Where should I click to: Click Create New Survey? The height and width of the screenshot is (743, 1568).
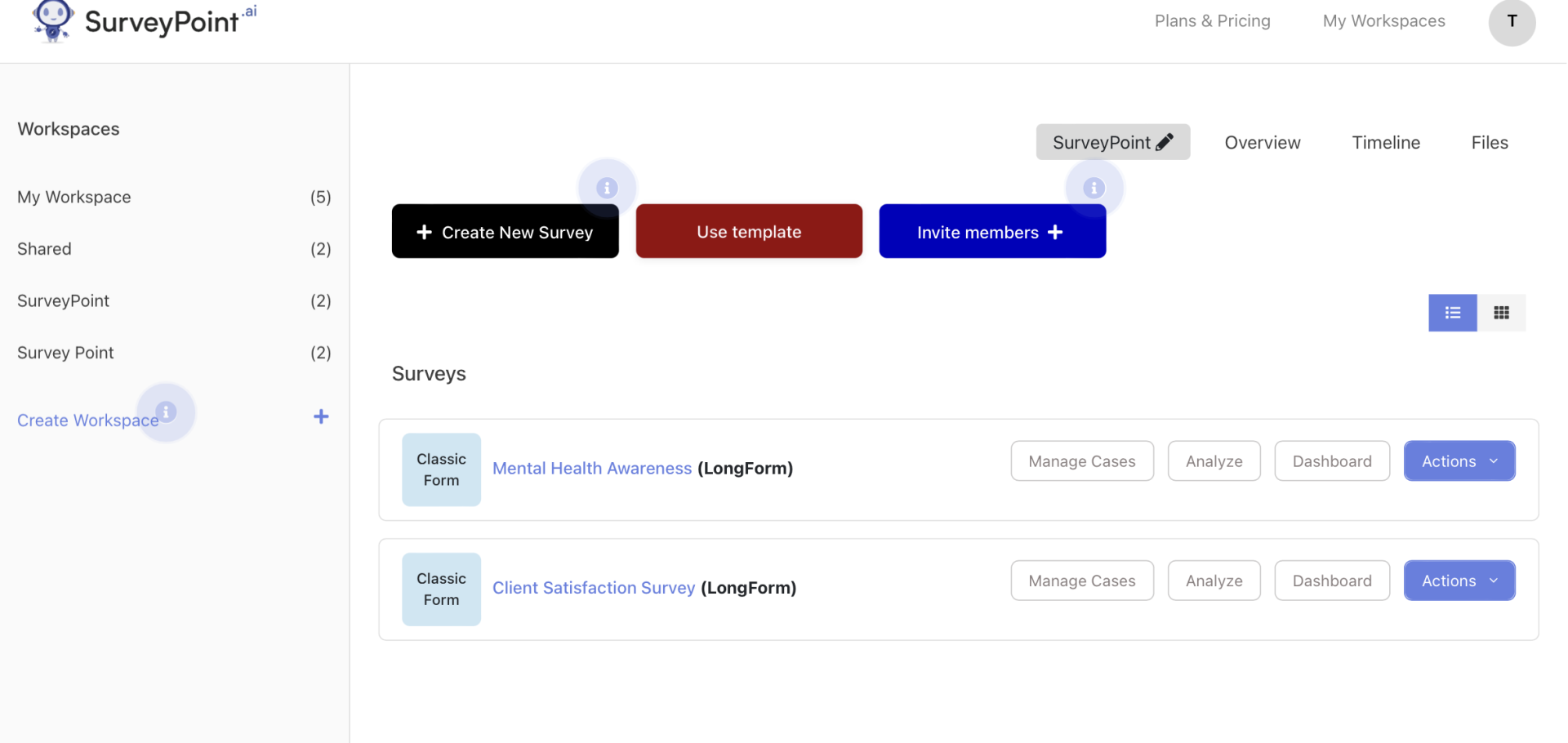(505, 231)
